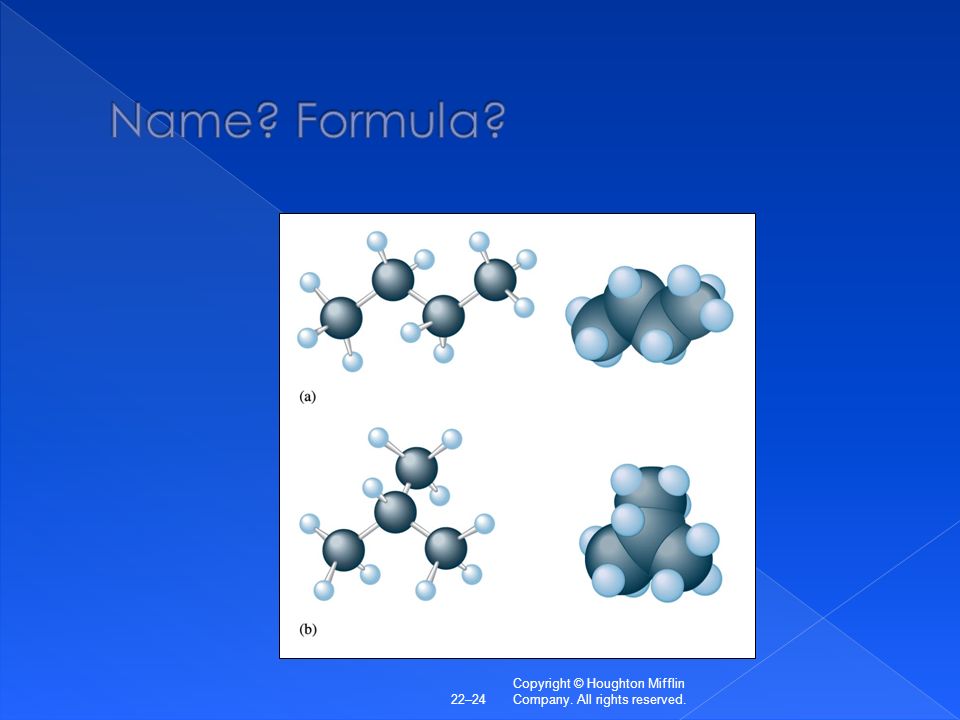The image size is (960, 720).
Task: Click the "Copyright © Houghton Mifflin" footer text
Action: pyautogui.click(x=598, y=683)
